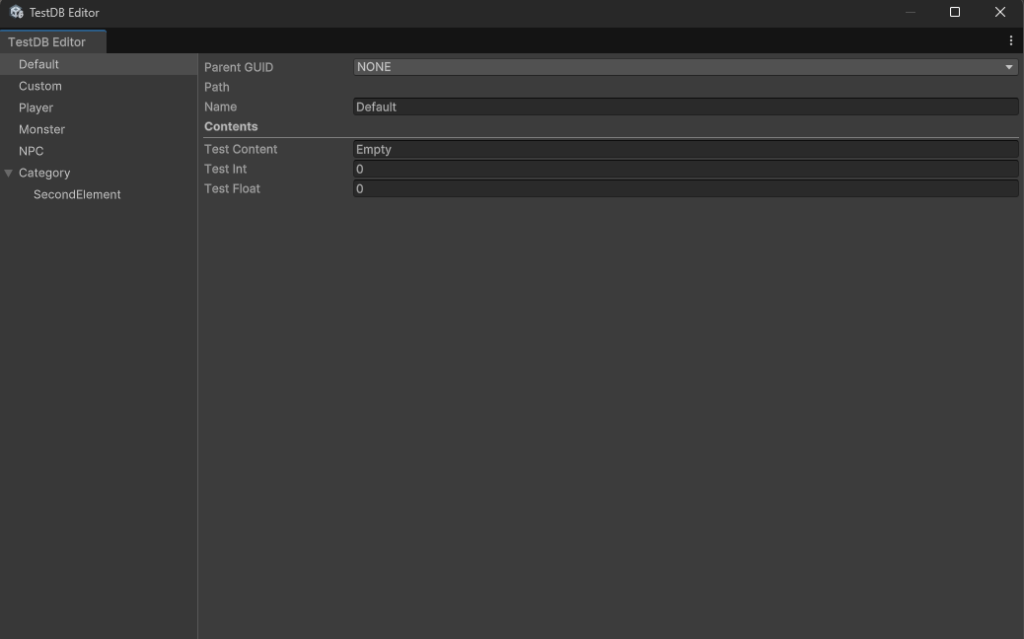The width and height of the screenshot is (1024, 639).
Task: Click the Contents section header
Action: tap(231, 127)
